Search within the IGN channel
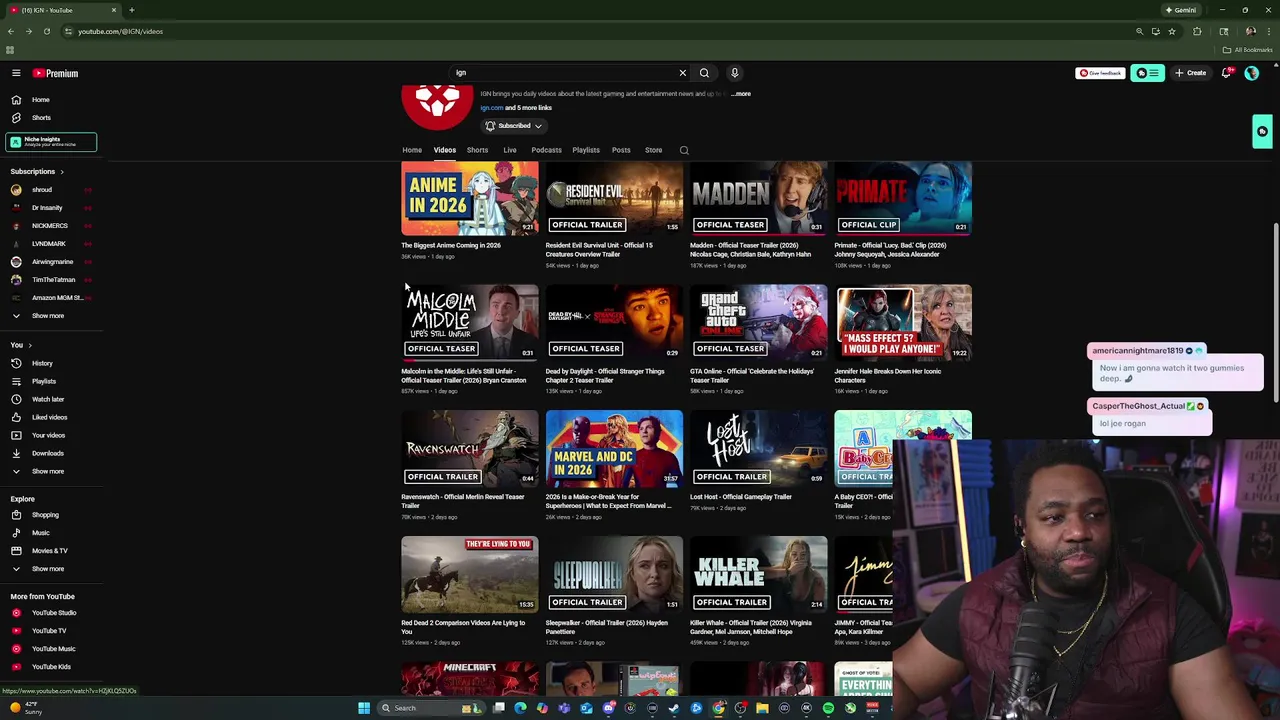This screenshot has width=1280, height=720. click(684, 150)
